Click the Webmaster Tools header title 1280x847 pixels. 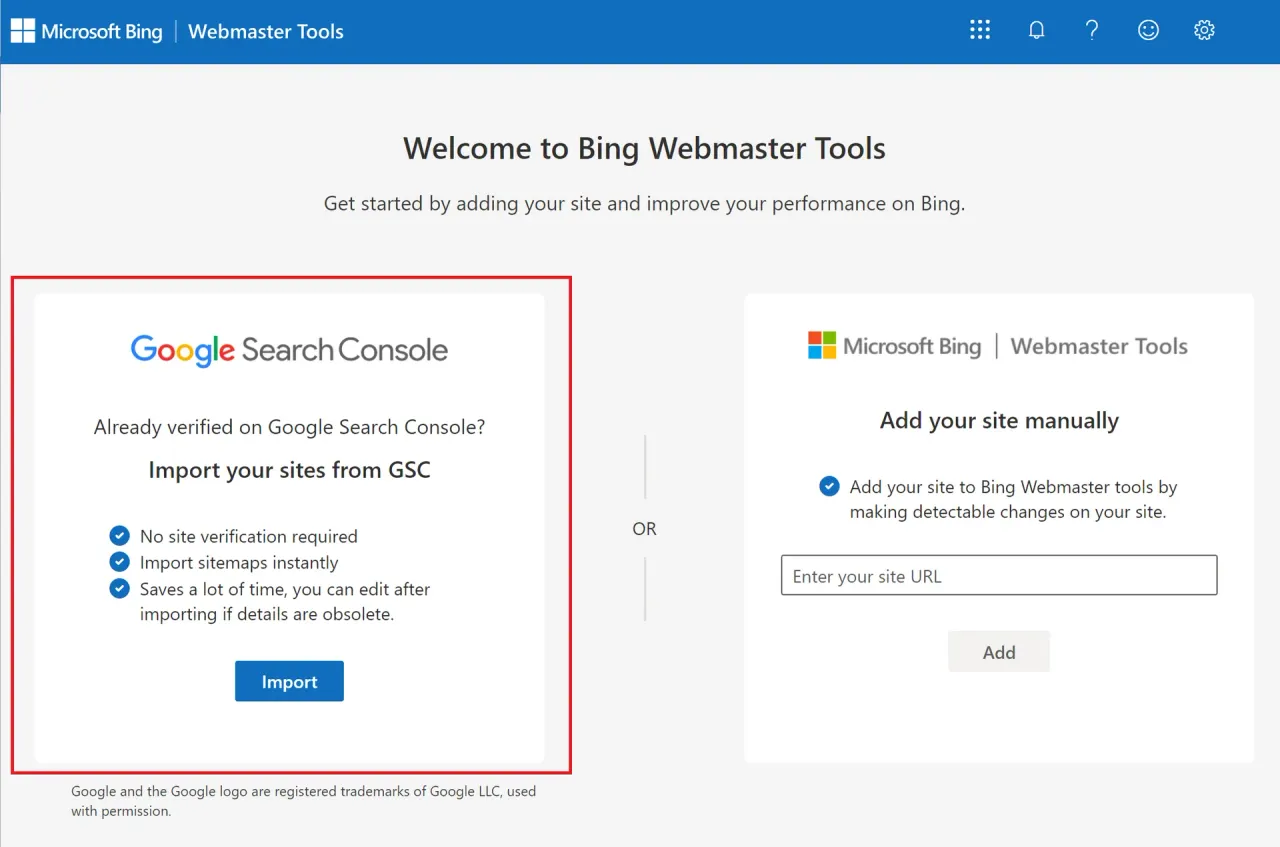tap(266, 31)
